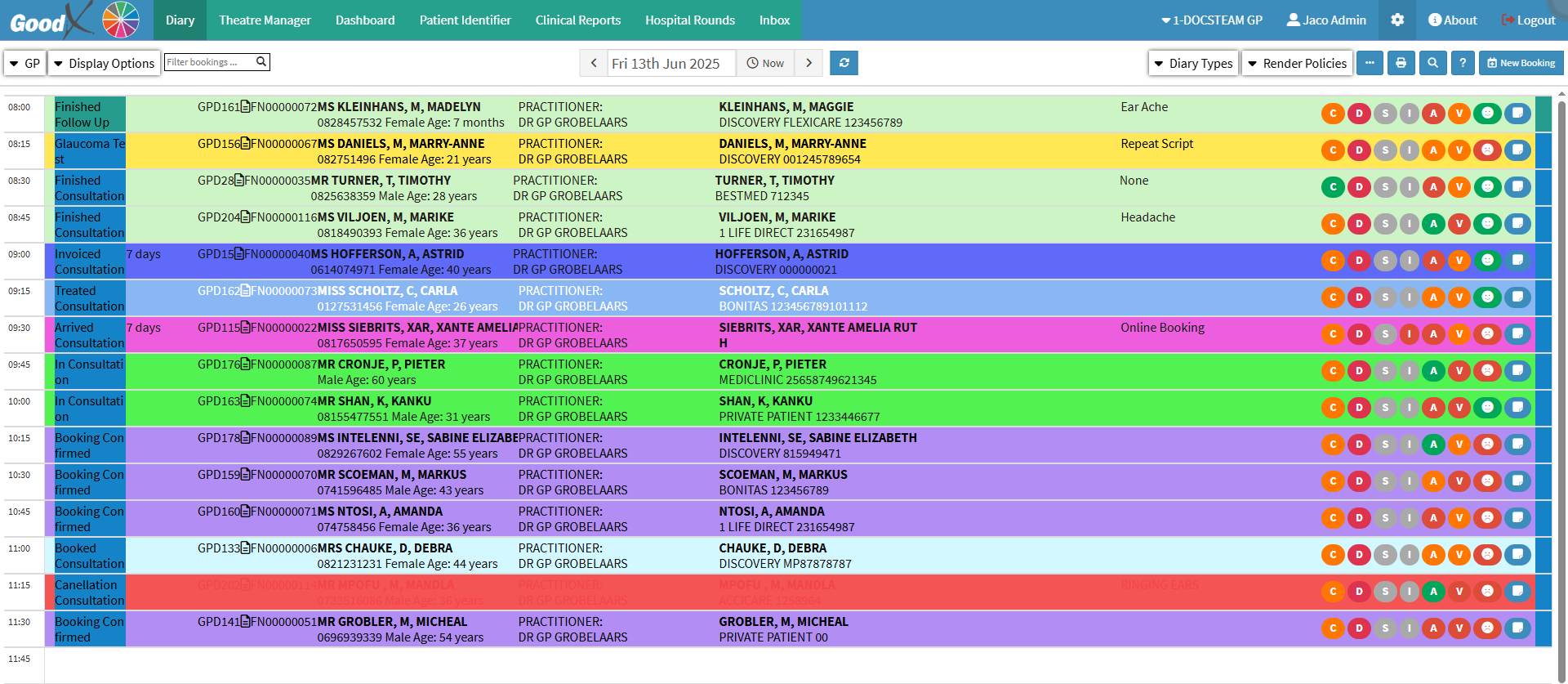
Task: Click the refresh diary button
Action: click(844, 63)
